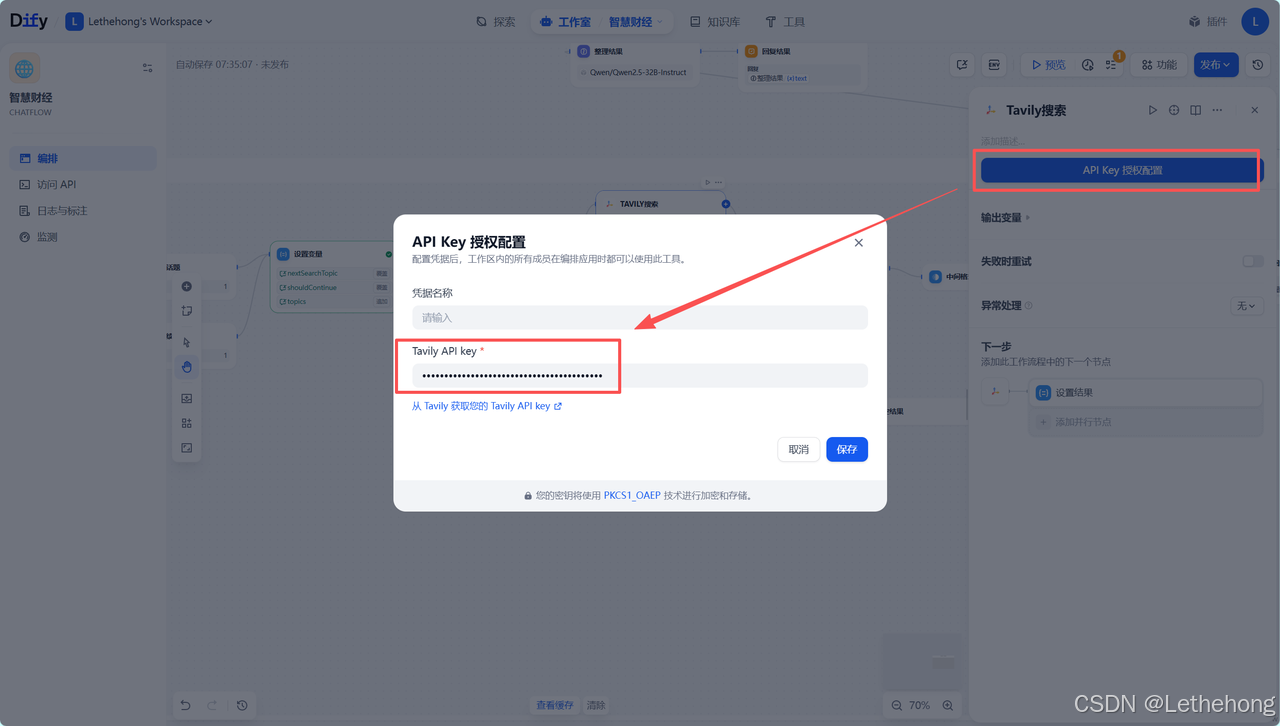The height and width of the screenshot is (726, 1280).
Task: Click the undo icon at canvas bottom
Action: pos(186,705)
